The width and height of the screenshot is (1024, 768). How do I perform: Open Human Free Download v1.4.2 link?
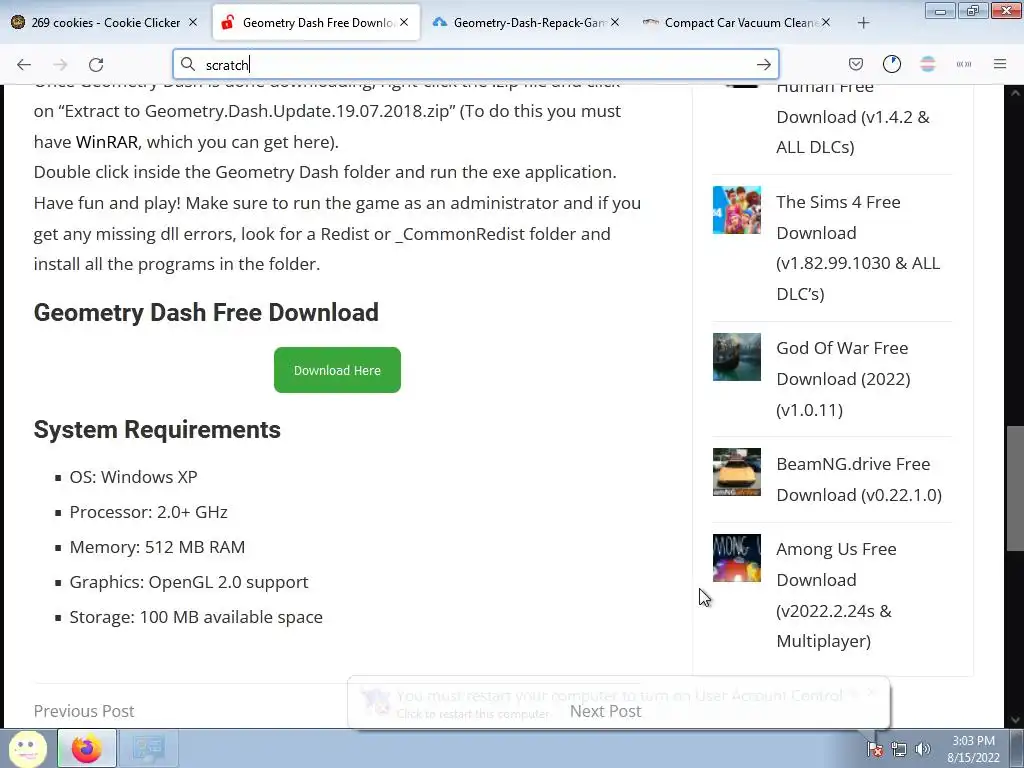[x=852, y=118]
